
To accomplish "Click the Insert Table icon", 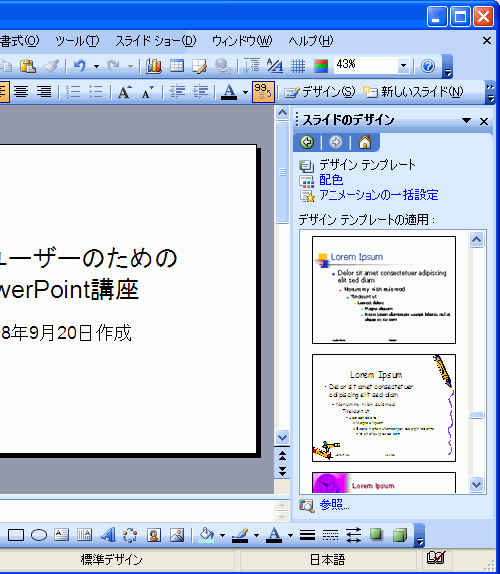I will click(177, 66).
